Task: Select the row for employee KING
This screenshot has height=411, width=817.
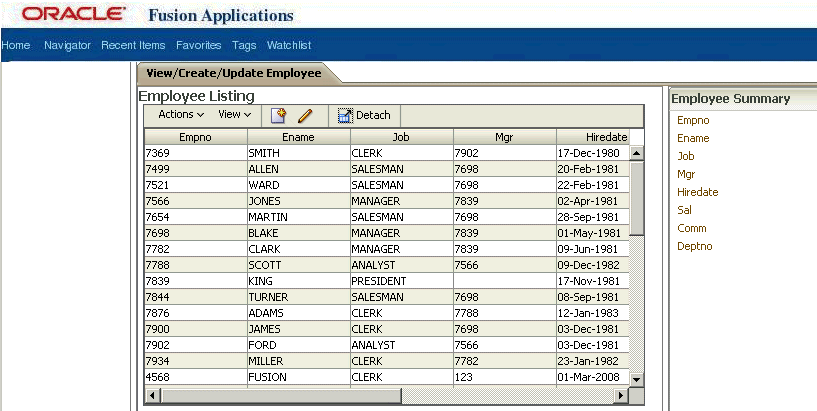Action: pyautogui.click(x=387, y=281)
